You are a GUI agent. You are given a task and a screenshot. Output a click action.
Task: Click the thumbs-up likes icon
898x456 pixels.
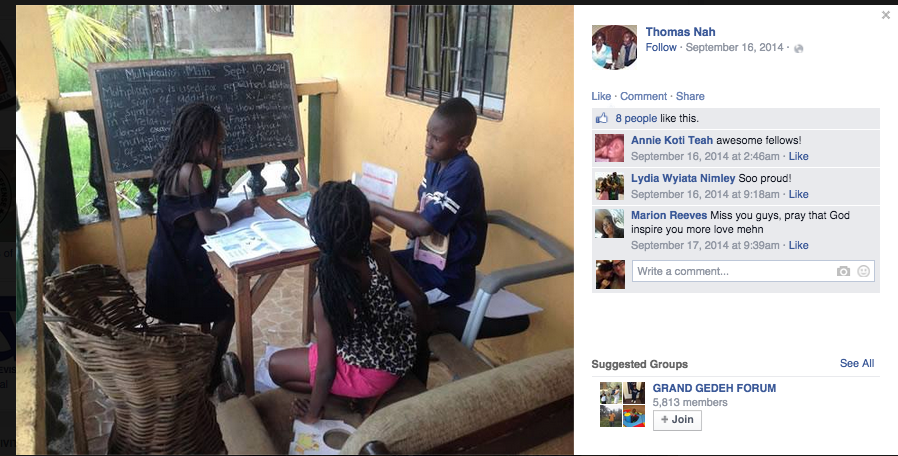click(601, 118)
